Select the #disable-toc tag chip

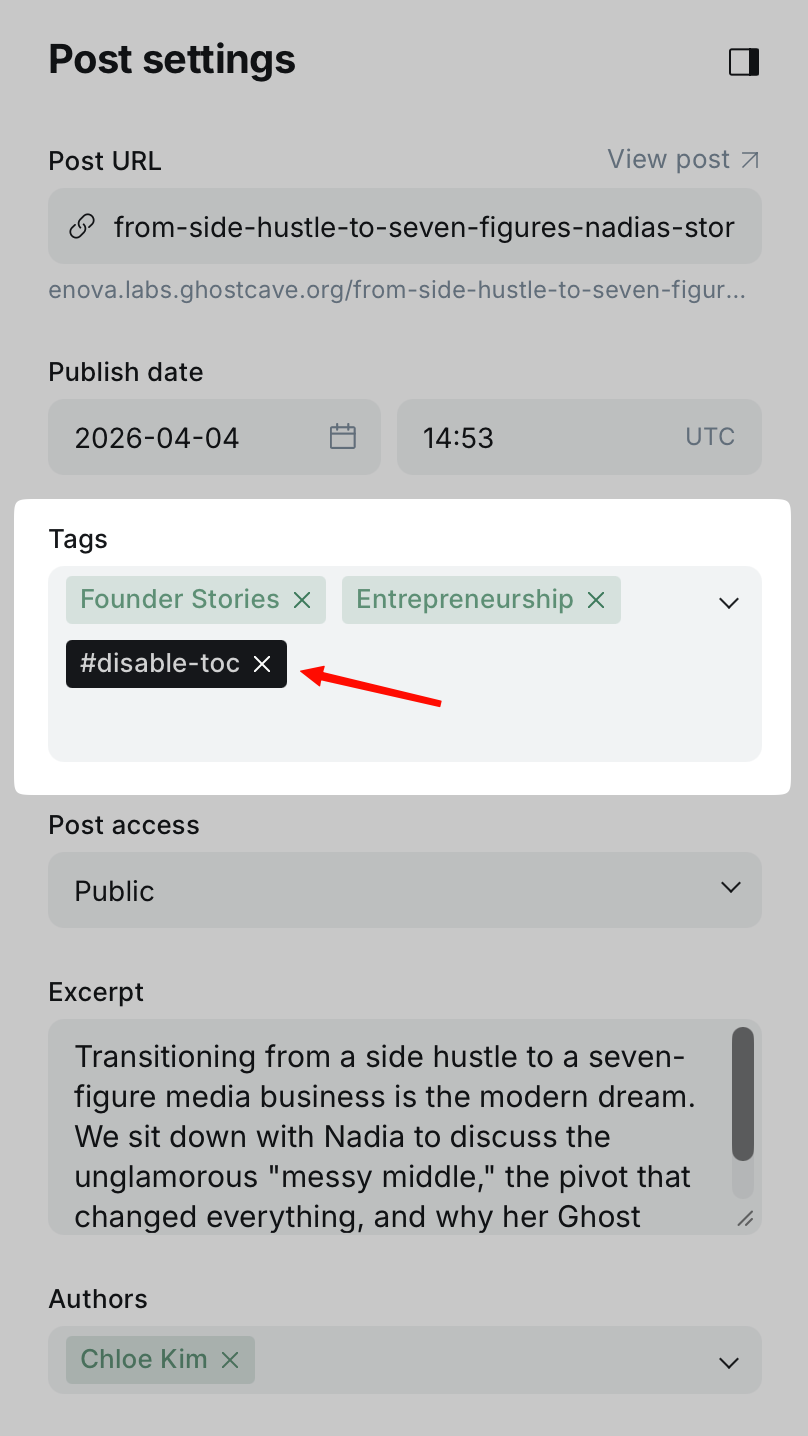(x=160, y=664)
